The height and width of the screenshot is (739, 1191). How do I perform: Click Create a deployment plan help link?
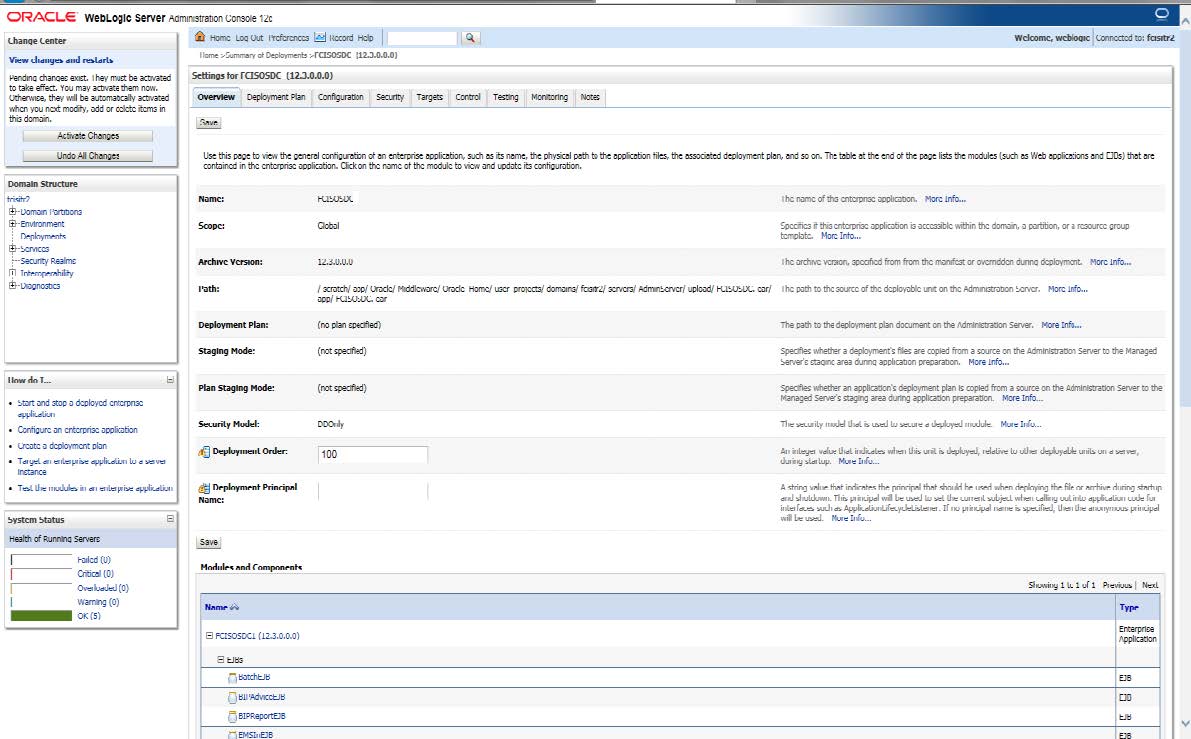pyautogui.click(x=62, y=446)
